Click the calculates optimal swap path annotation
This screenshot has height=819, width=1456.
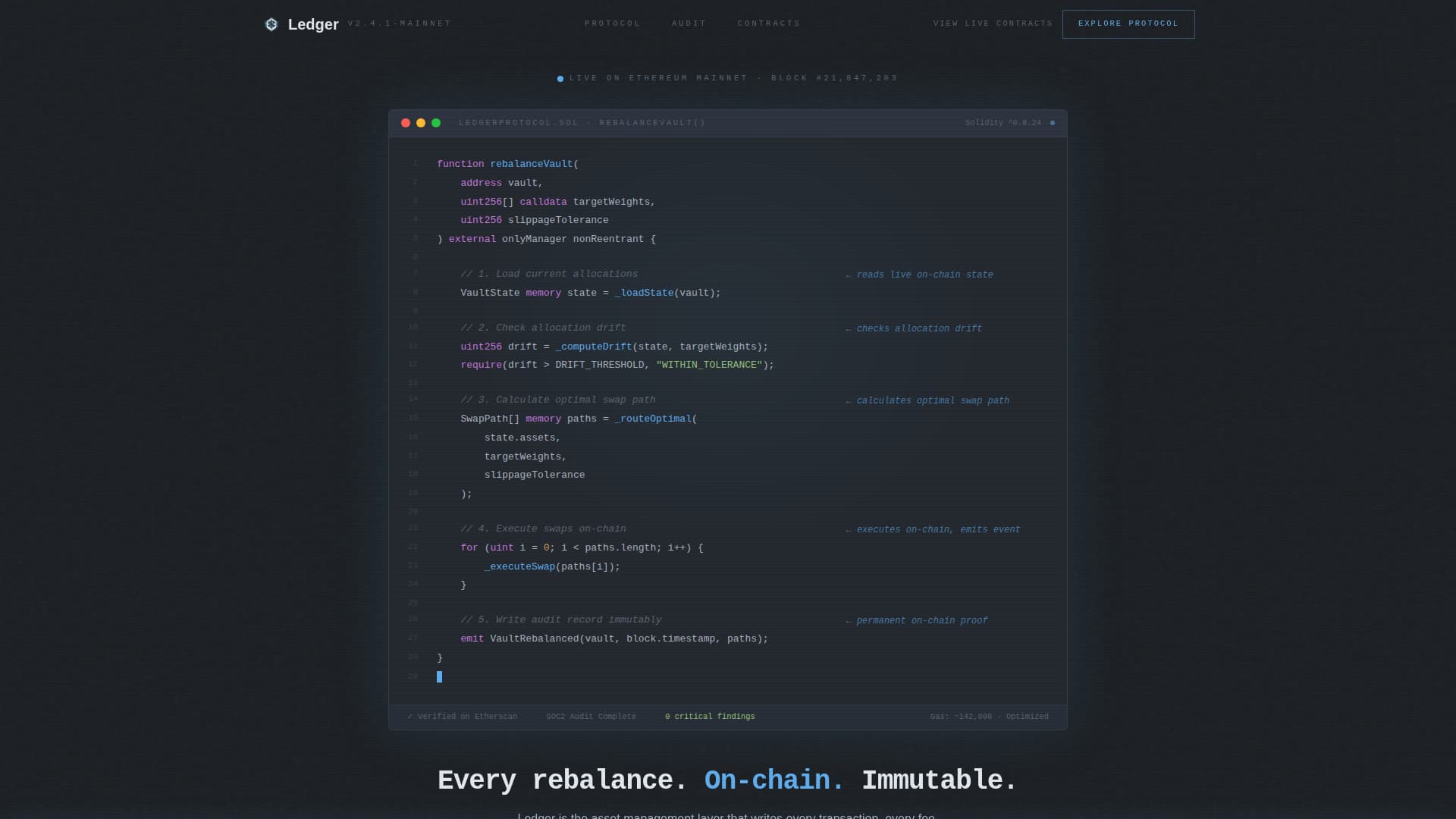927,400
